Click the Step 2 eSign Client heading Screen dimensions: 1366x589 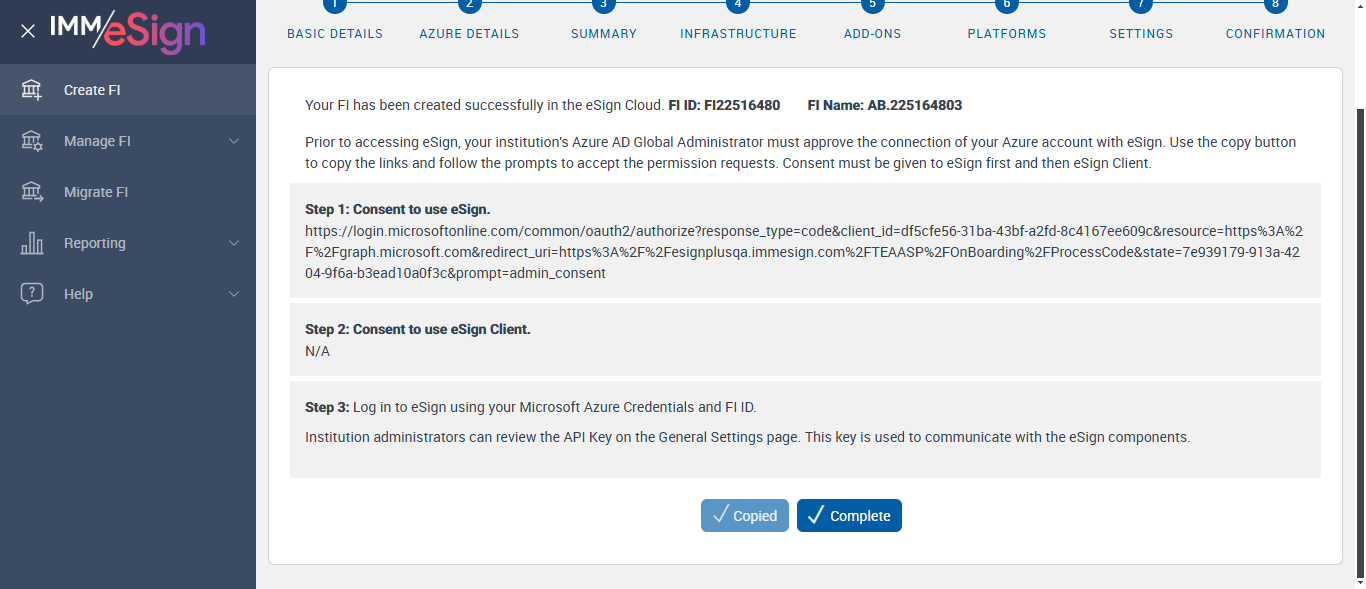[418, 329]
